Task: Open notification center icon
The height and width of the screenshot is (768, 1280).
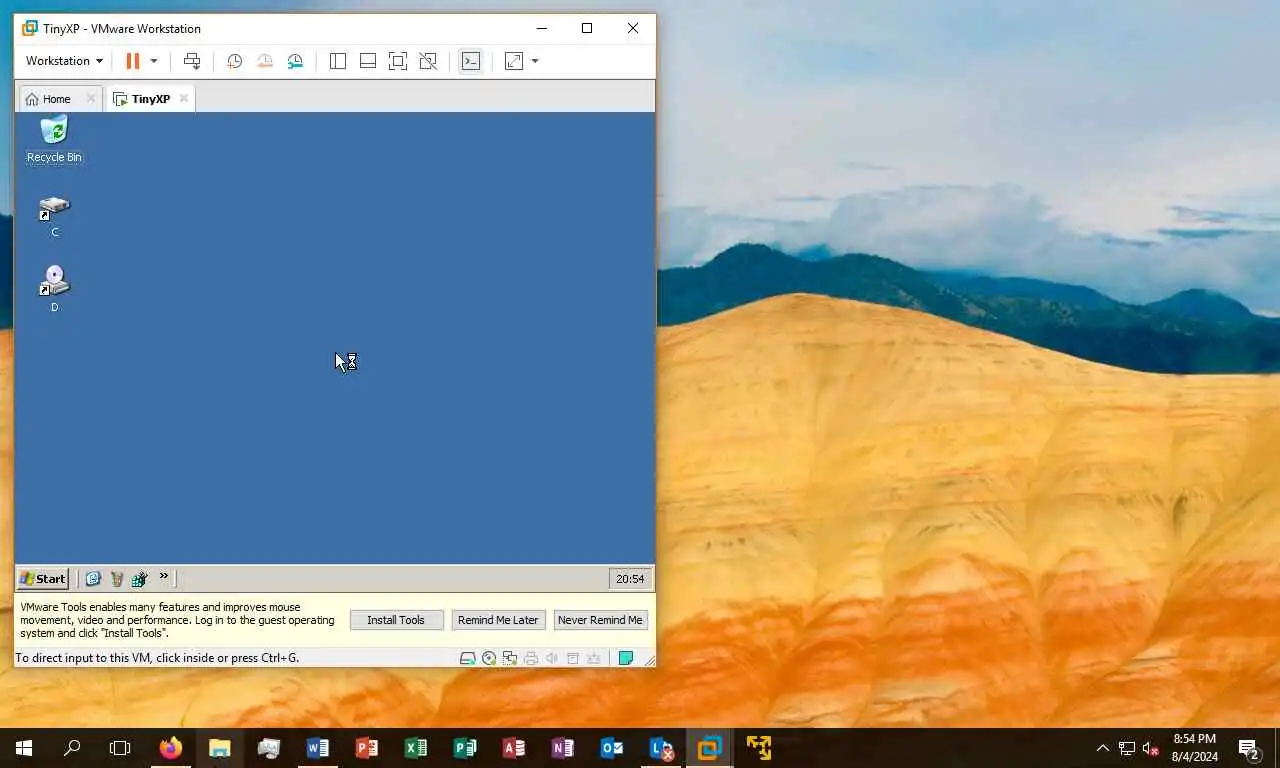Action: pos(1249,748)
